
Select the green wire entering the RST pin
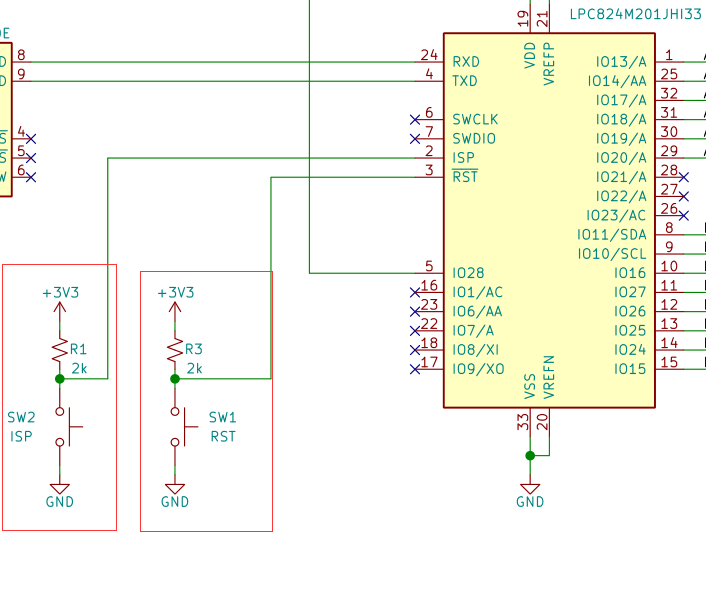[342, 177]
